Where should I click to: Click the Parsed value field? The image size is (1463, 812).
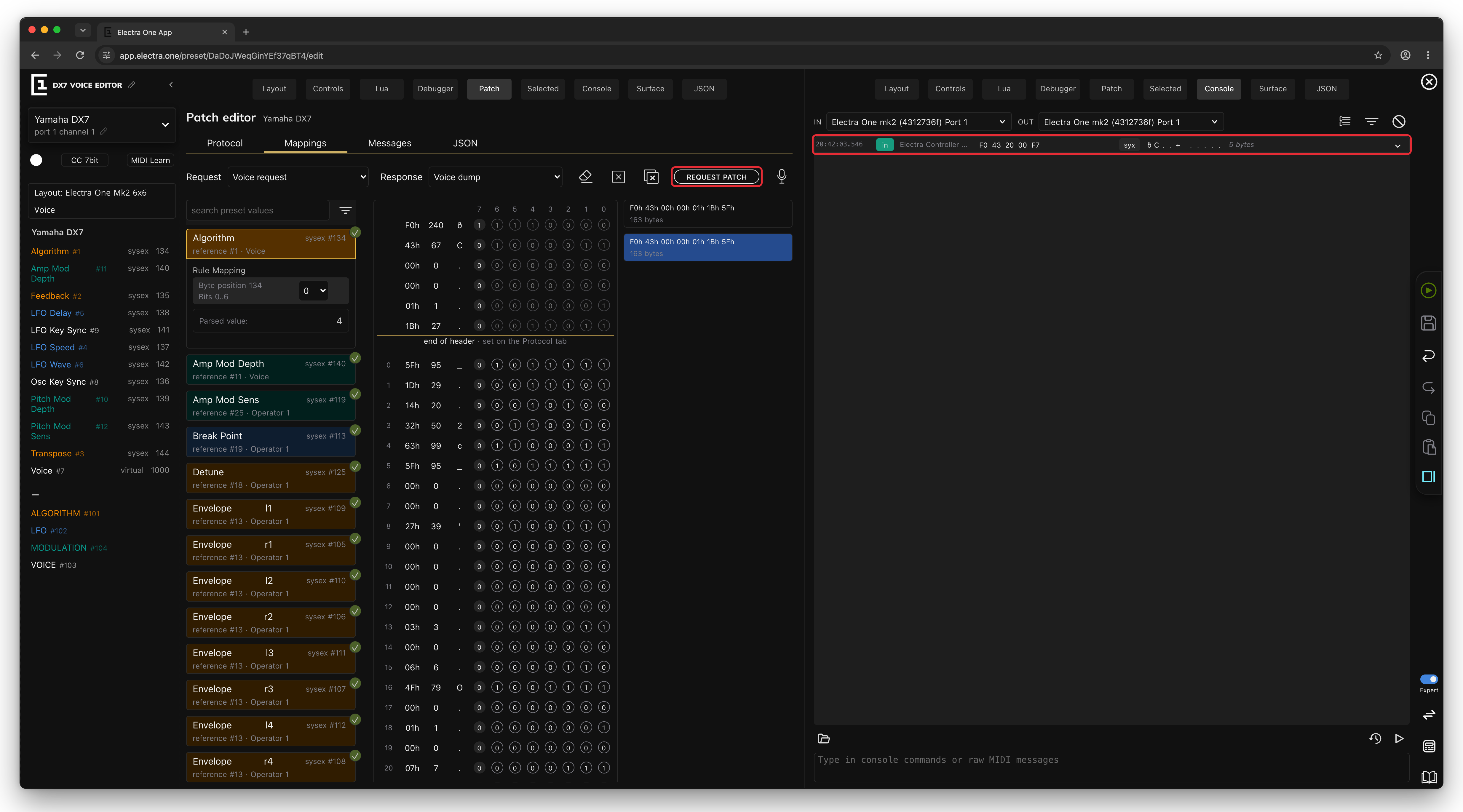[x=271, y=321]
